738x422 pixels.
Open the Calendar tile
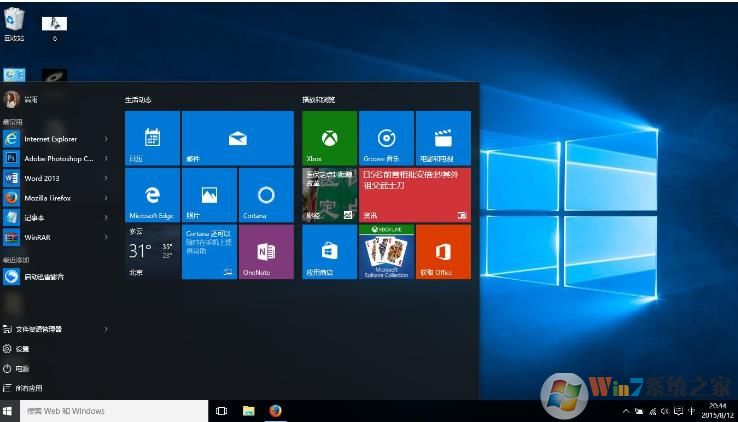tap(152, 138)
